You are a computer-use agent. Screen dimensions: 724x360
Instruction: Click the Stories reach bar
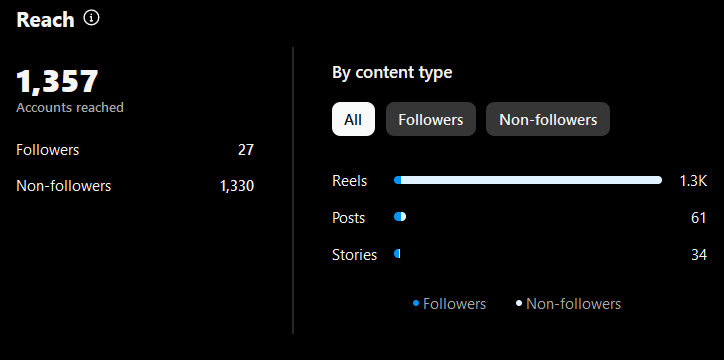pyautogui.click(x=397, y=254)
